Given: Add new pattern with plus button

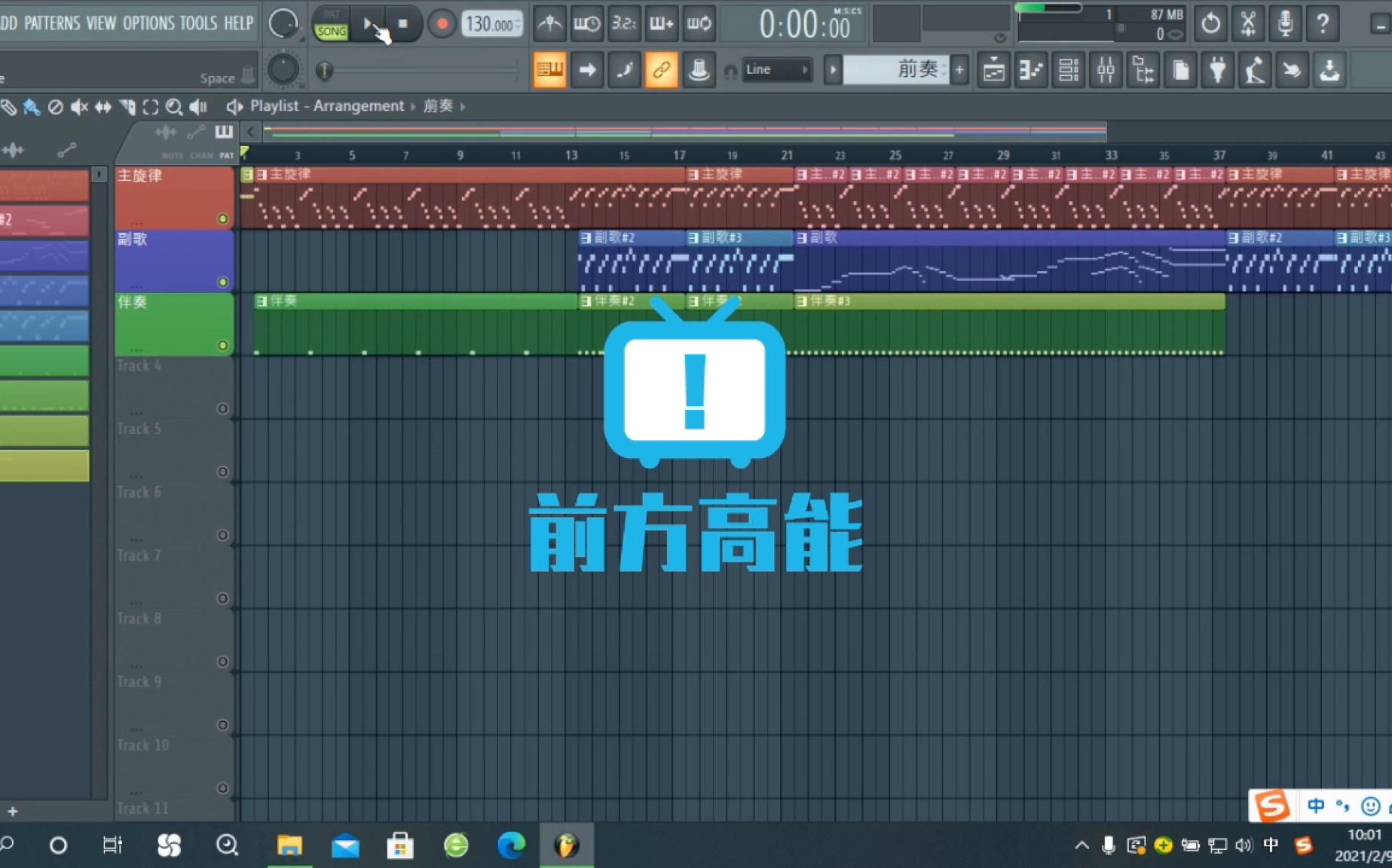Looking at the screenshot, I should (959, 70).
